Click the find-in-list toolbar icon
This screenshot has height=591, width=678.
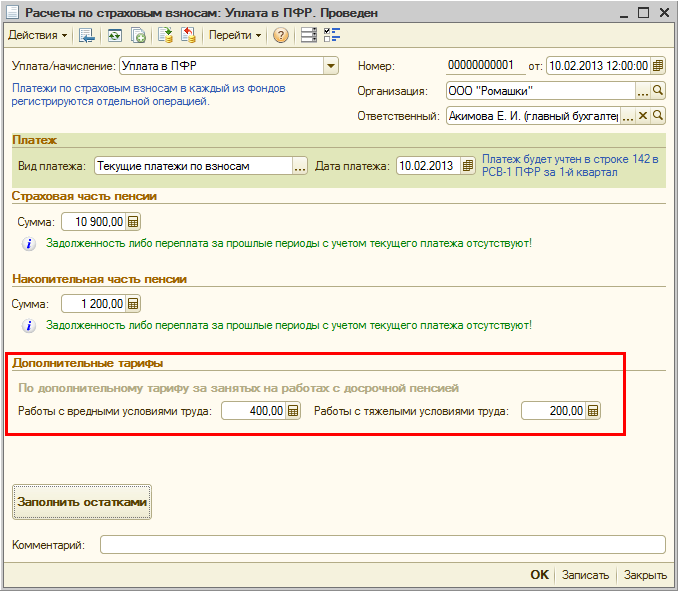87,35
